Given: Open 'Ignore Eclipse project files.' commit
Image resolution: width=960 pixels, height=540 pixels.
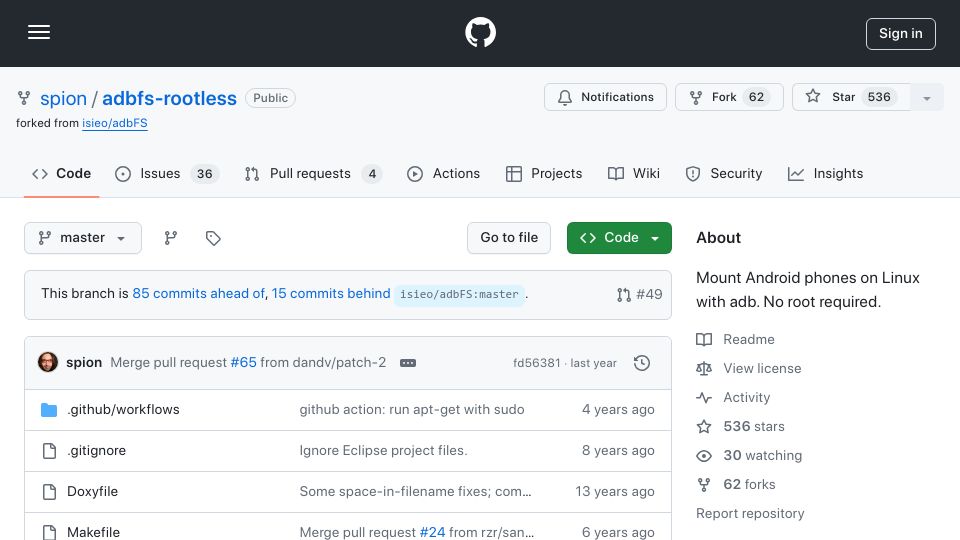Looking at the screenshot, I should pyautogui.click(x=383, y=451).
